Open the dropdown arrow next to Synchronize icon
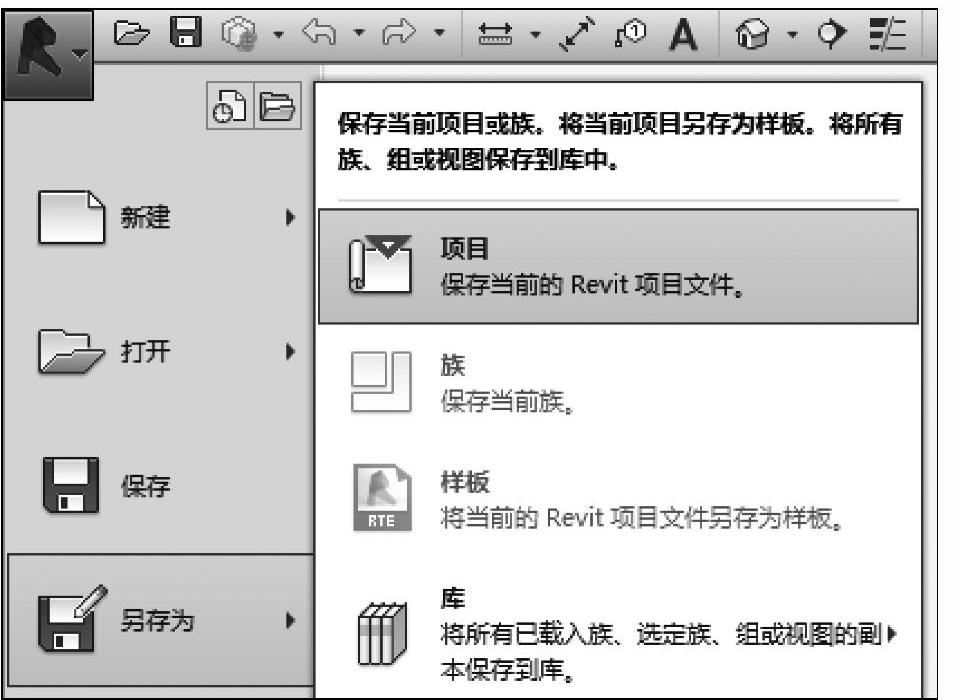The image size is (960, 700). point(278,34)
